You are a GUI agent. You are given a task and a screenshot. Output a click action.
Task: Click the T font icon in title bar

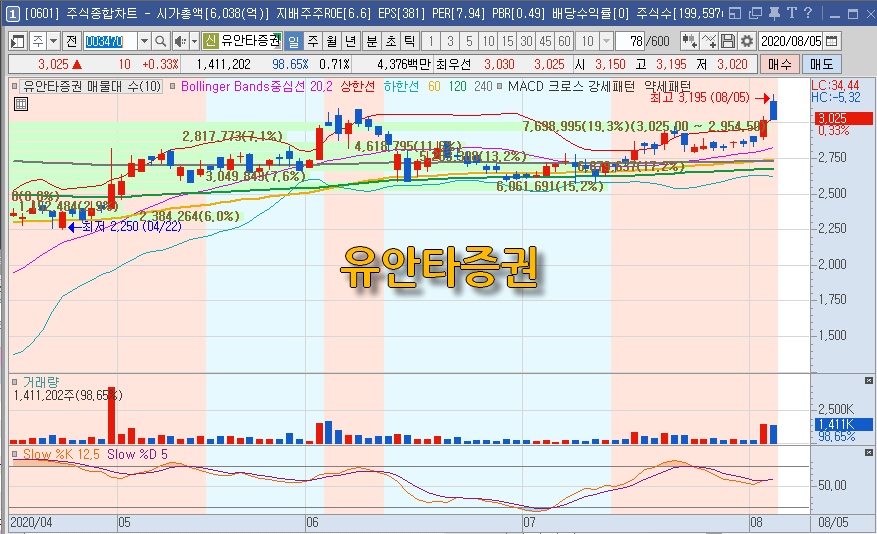791,13
